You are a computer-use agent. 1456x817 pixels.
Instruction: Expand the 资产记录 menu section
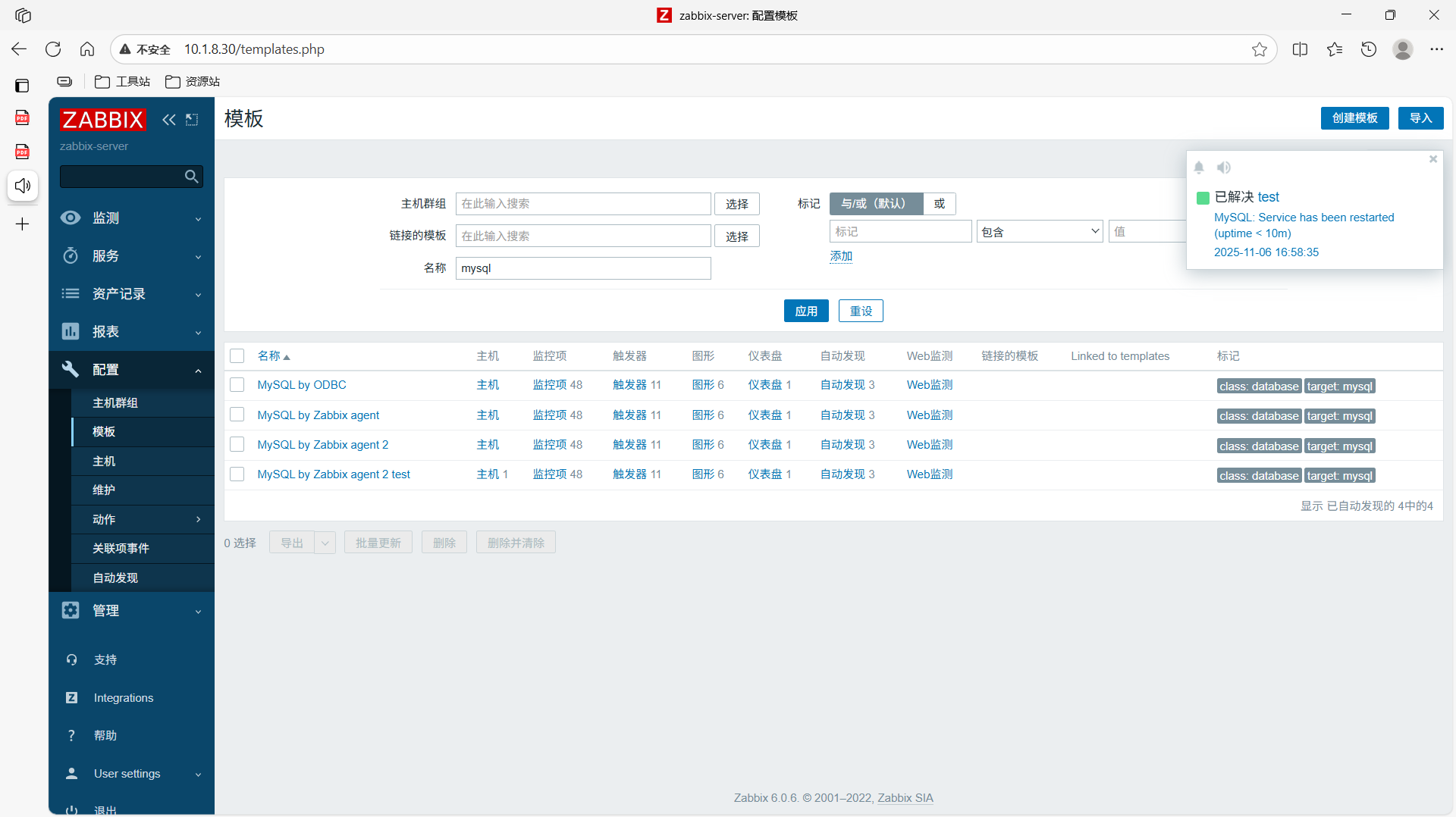(x=131, y=294)
